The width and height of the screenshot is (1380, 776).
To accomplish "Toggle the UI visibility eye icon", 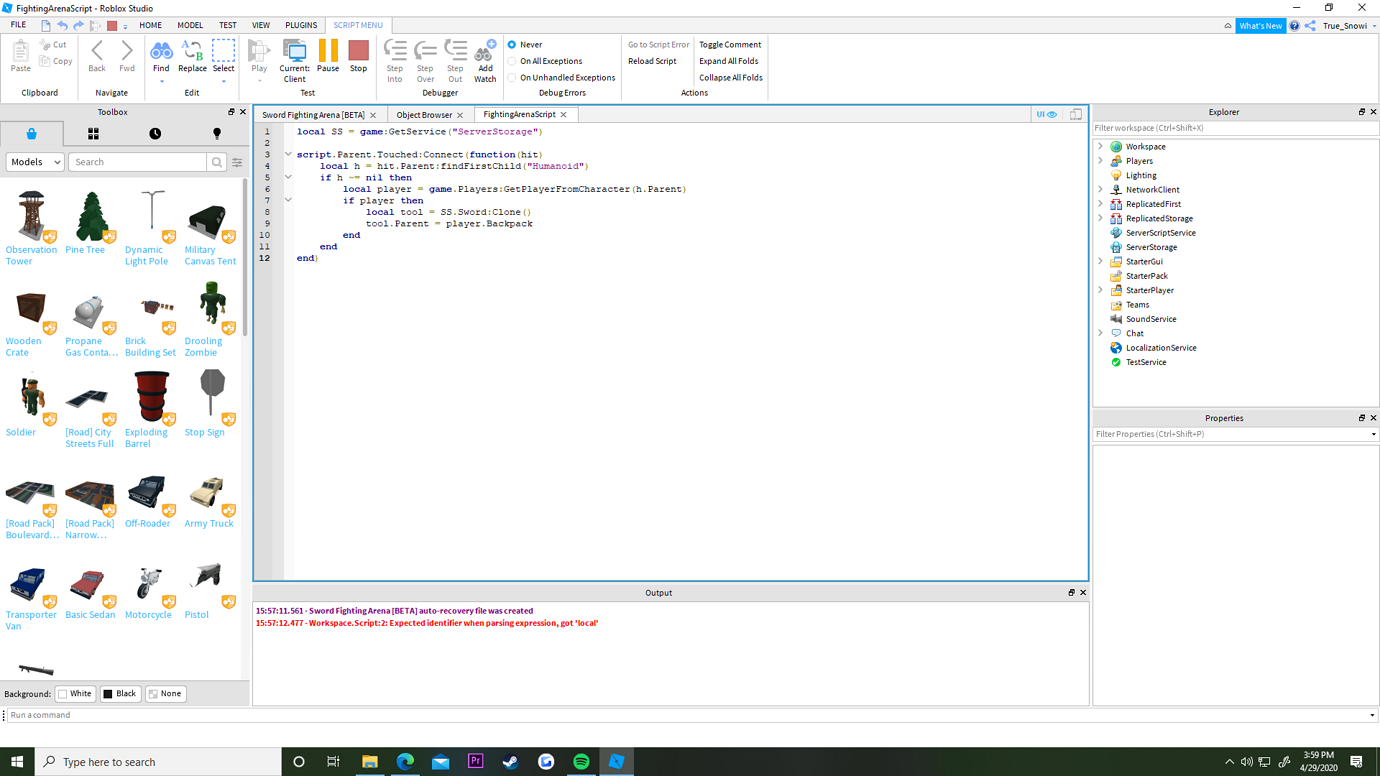I will coord(1047,114).
